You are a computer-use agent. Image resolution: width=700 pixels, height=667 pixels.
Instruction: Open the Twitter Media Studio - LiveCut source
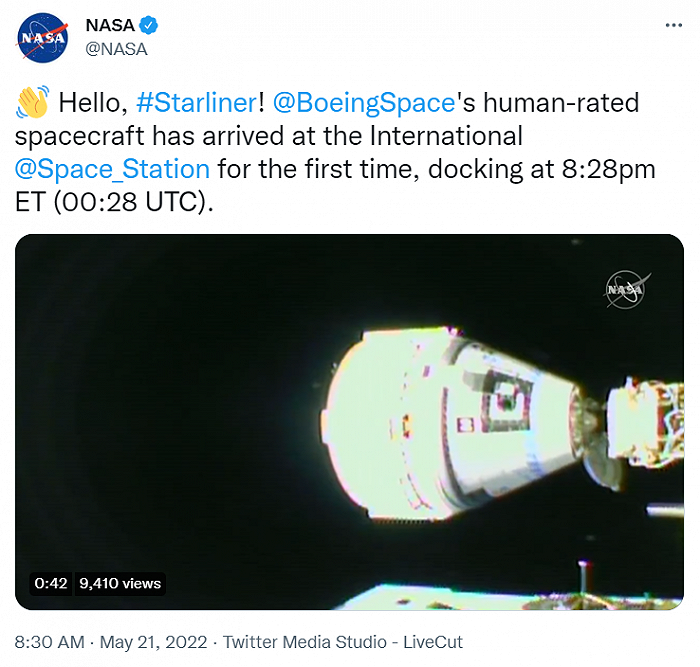click(x=343, y=642)
